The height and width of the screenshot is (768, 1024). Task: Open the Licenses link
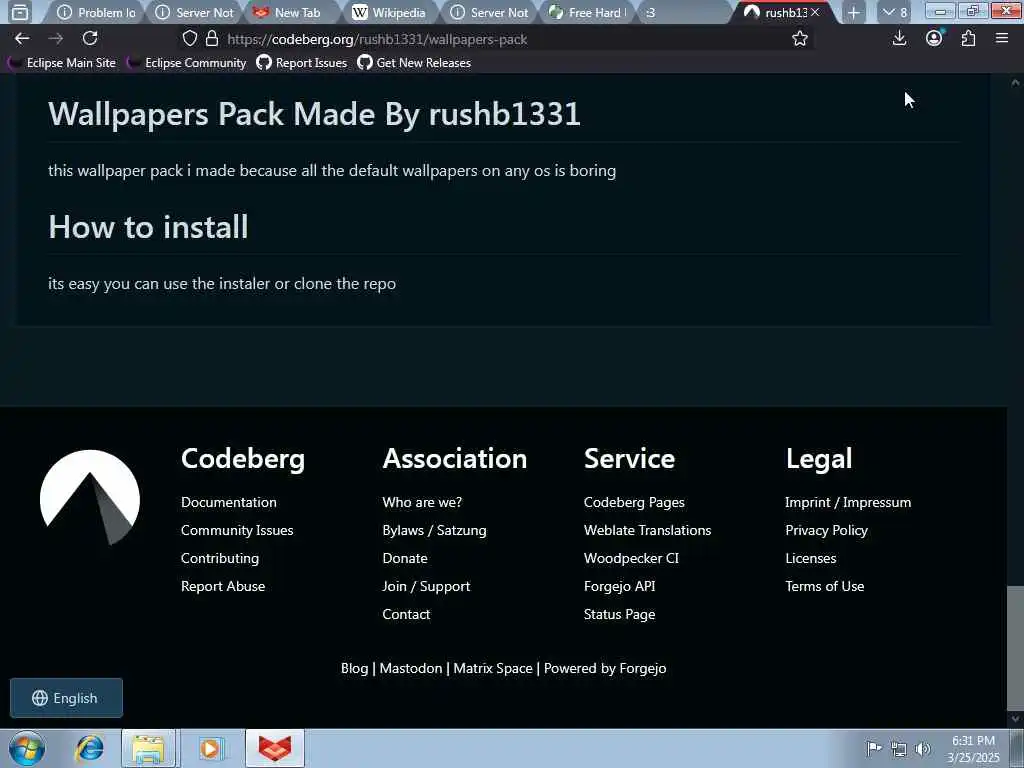(x=810, y=558)
